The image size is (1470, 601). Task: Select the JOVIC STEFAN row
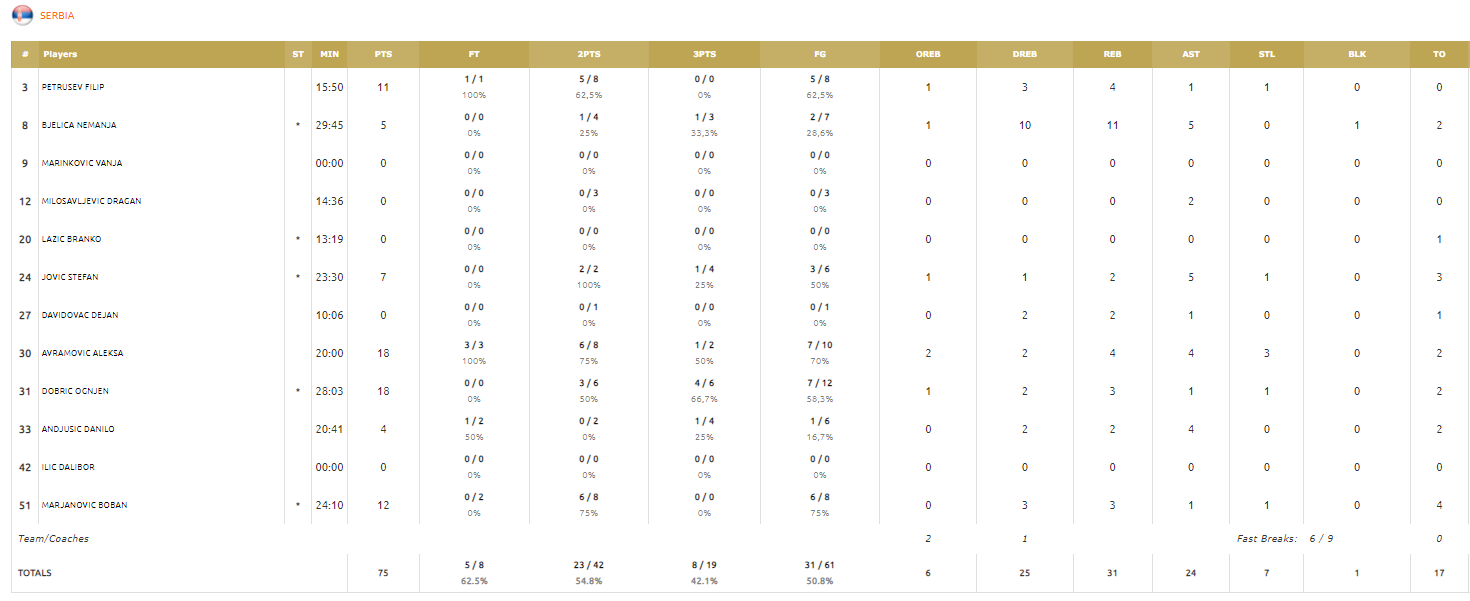click(x=739, y=277)
